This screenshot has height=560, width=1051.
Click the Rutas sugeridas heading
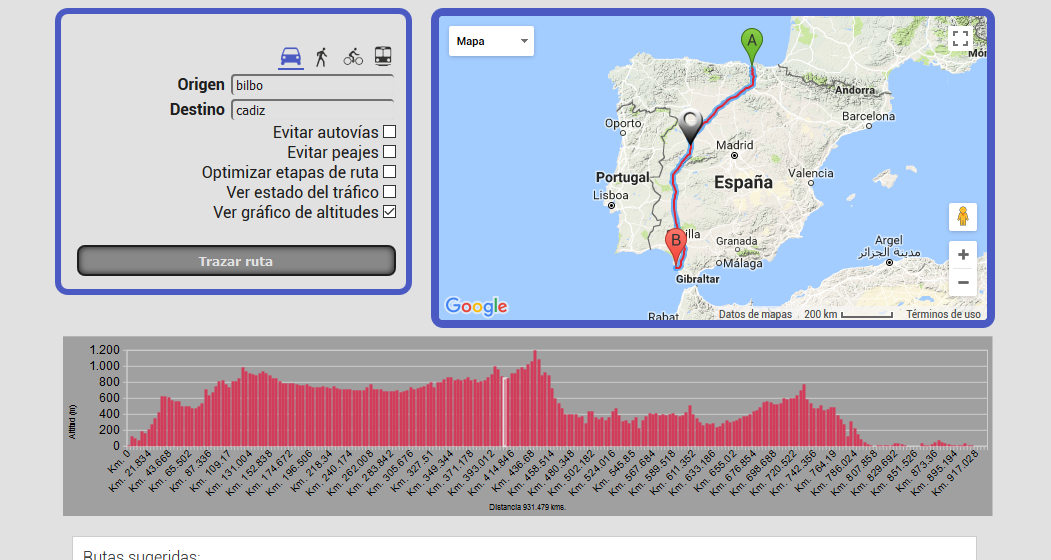click(x=141, y=555)
